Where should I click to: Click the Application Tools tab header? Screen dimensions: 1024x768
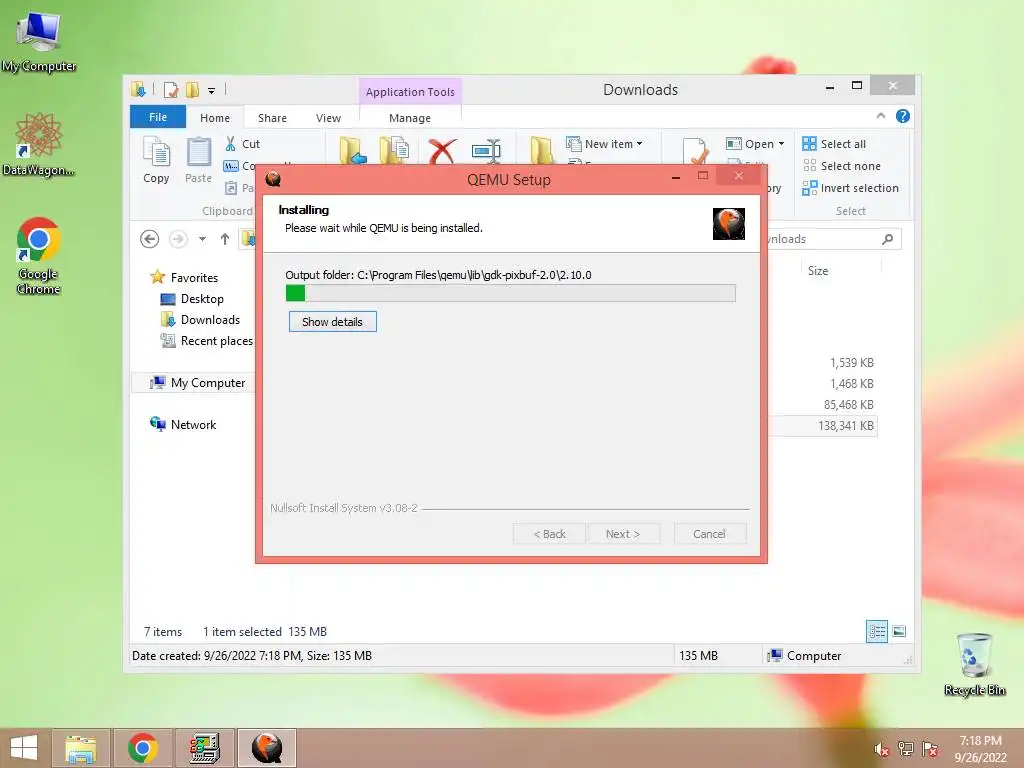click(410, 91)
